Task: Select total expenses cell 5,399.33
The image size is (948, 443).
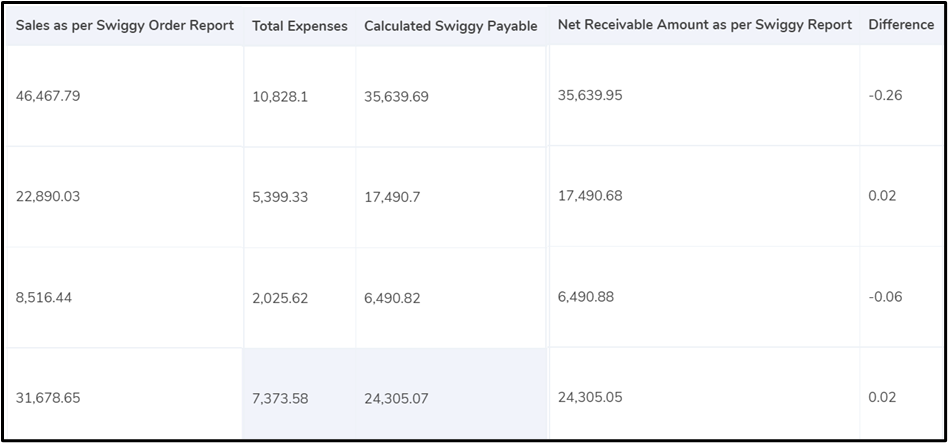Action: click(280, 197)
